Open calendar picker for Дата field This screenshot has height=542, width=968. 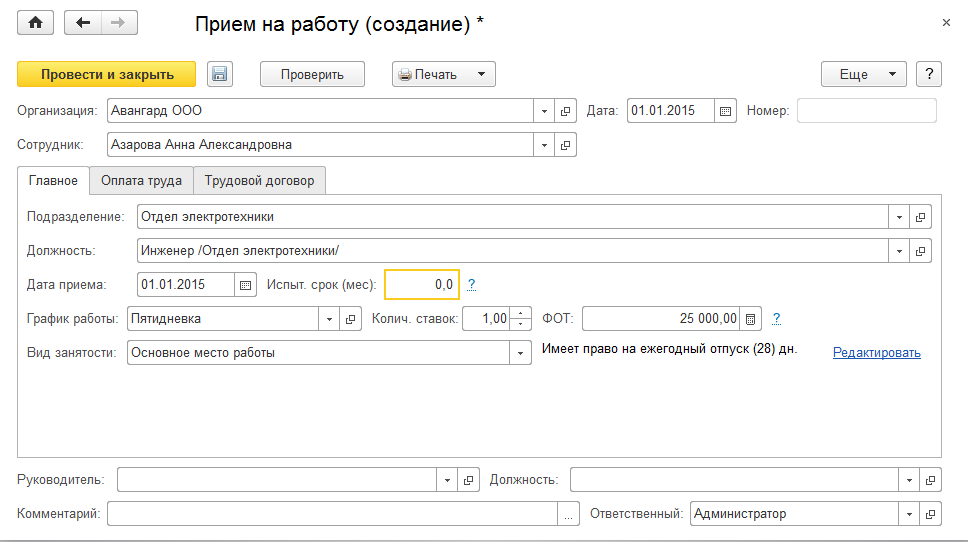pos(726,111)
